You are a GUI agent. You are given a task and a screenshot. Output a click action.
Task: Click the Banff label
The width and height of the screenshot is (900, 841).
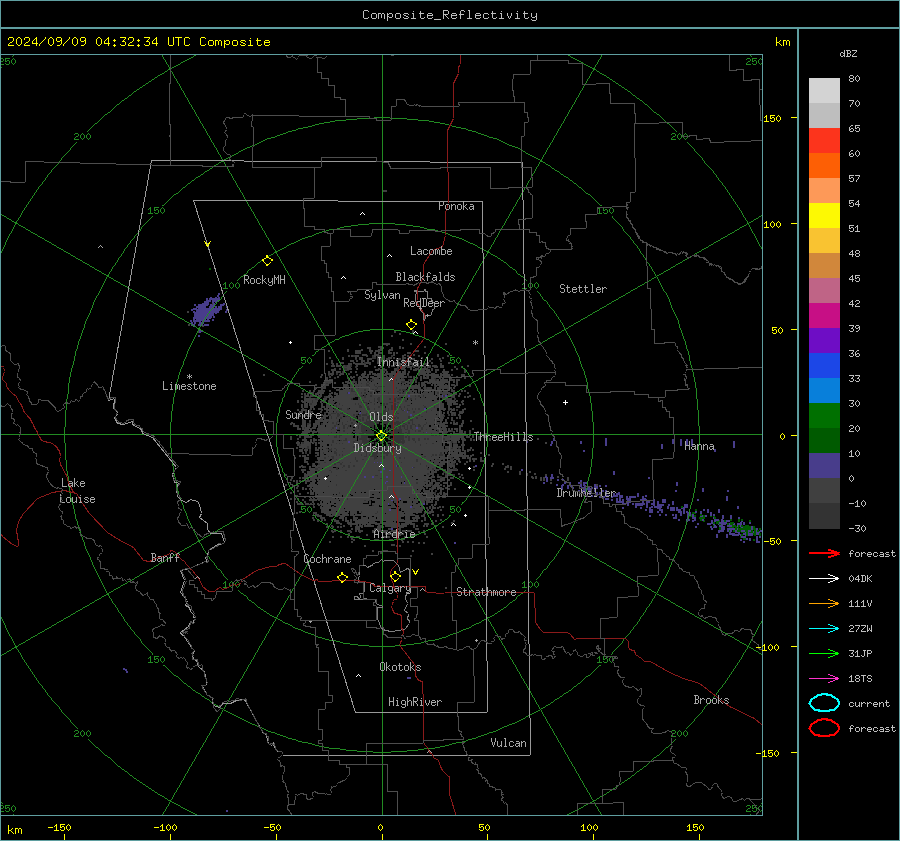(x=165, y=557)
